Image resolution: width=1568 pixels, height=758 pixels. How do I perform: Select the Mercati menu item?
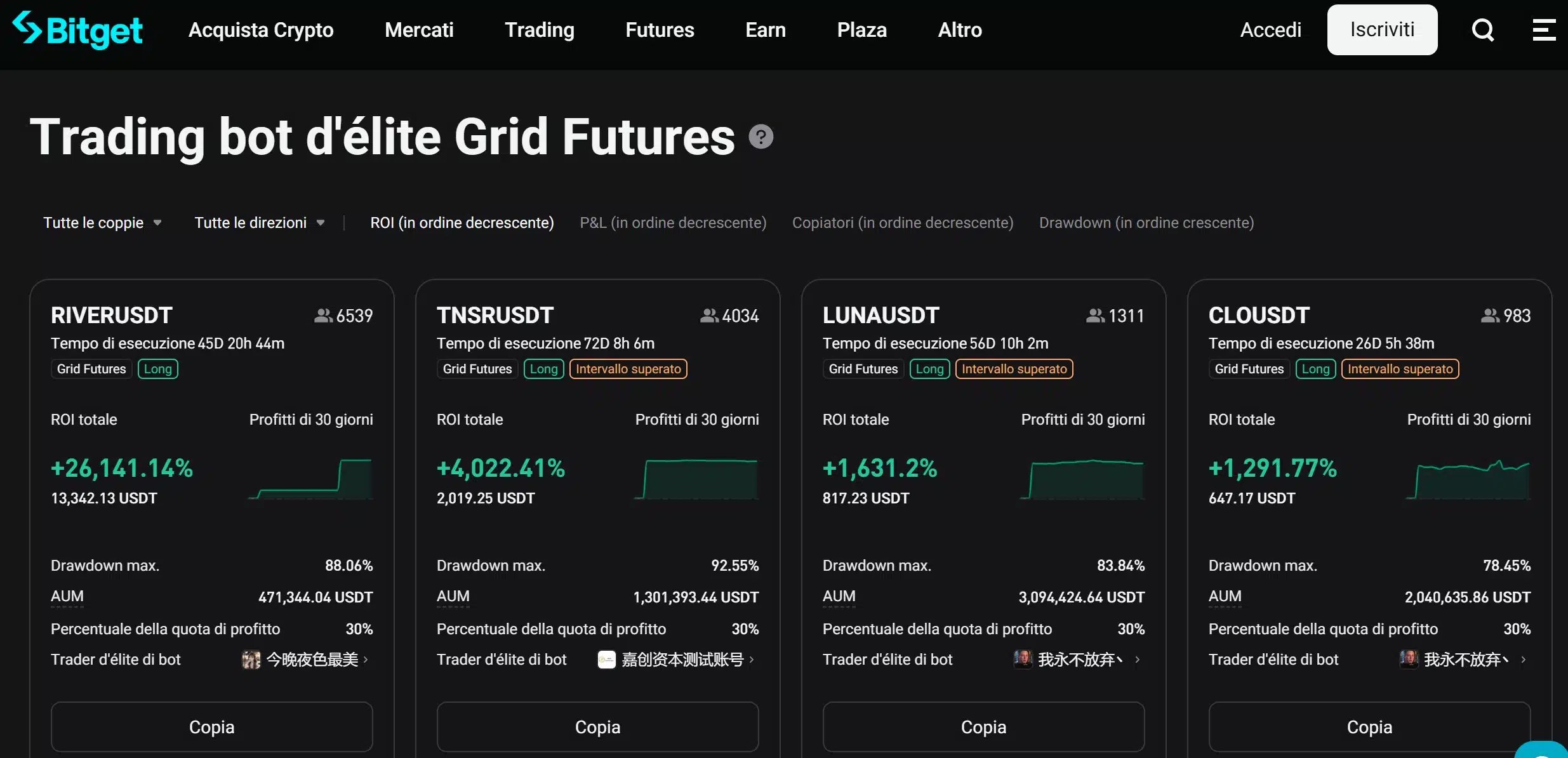tap(419, 29)
